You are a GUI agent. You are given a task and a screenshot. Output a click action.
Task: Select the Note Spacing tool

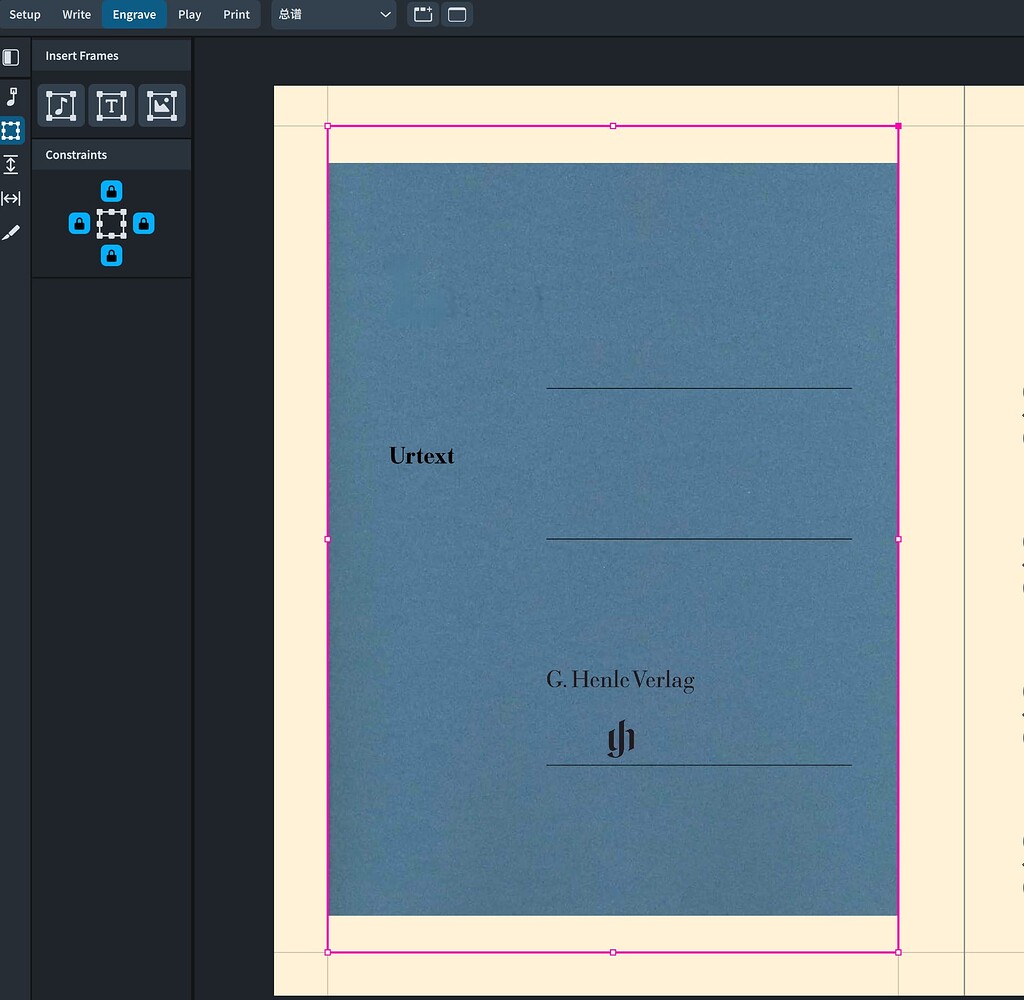(x=13, y=198)
